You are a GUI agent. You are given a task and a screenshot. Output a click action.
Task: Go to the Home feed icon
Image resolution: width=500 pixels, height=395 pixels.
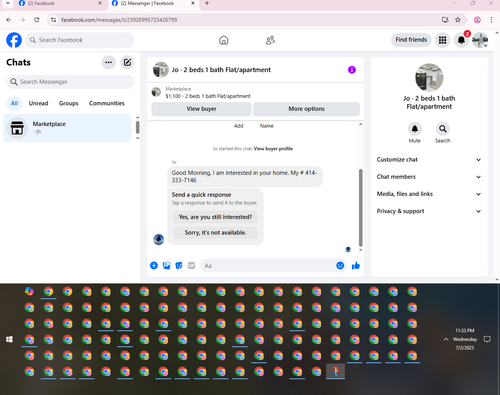(x=224, y=40)
